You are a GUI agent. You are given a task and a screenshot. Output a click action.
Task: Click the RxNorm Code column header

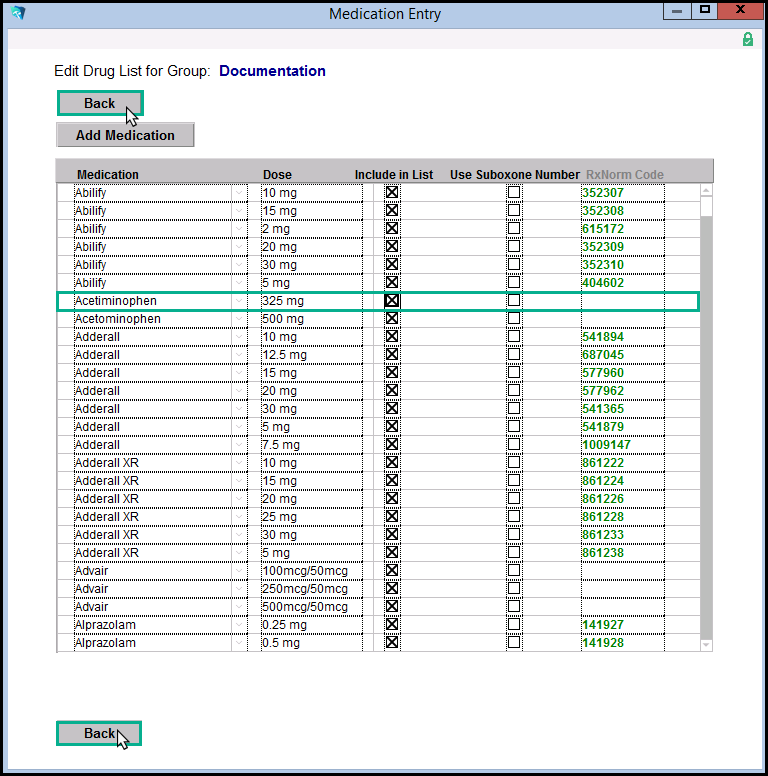(624, 175)
